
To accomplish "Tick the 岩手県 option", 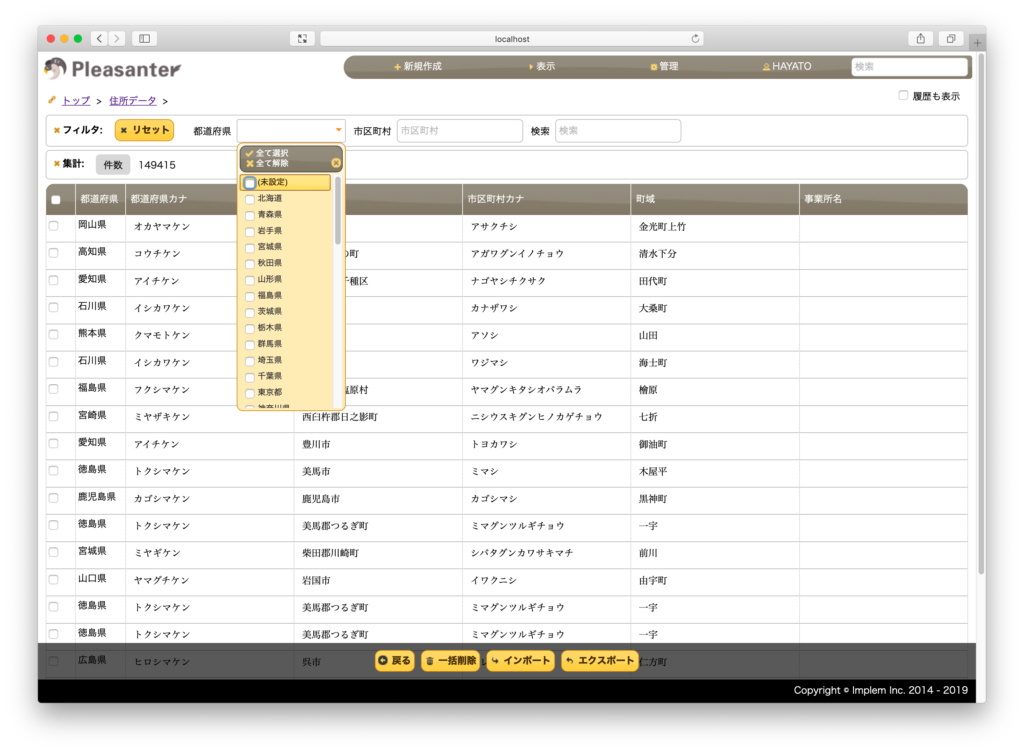I will (249, 232).
